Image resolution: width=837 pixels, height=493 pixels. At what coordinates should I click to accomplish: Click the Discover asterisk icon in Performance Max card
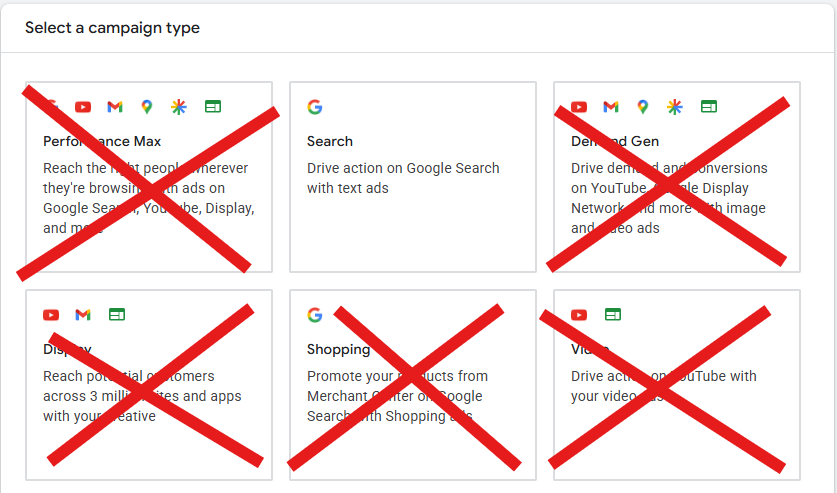click(179, 107)
